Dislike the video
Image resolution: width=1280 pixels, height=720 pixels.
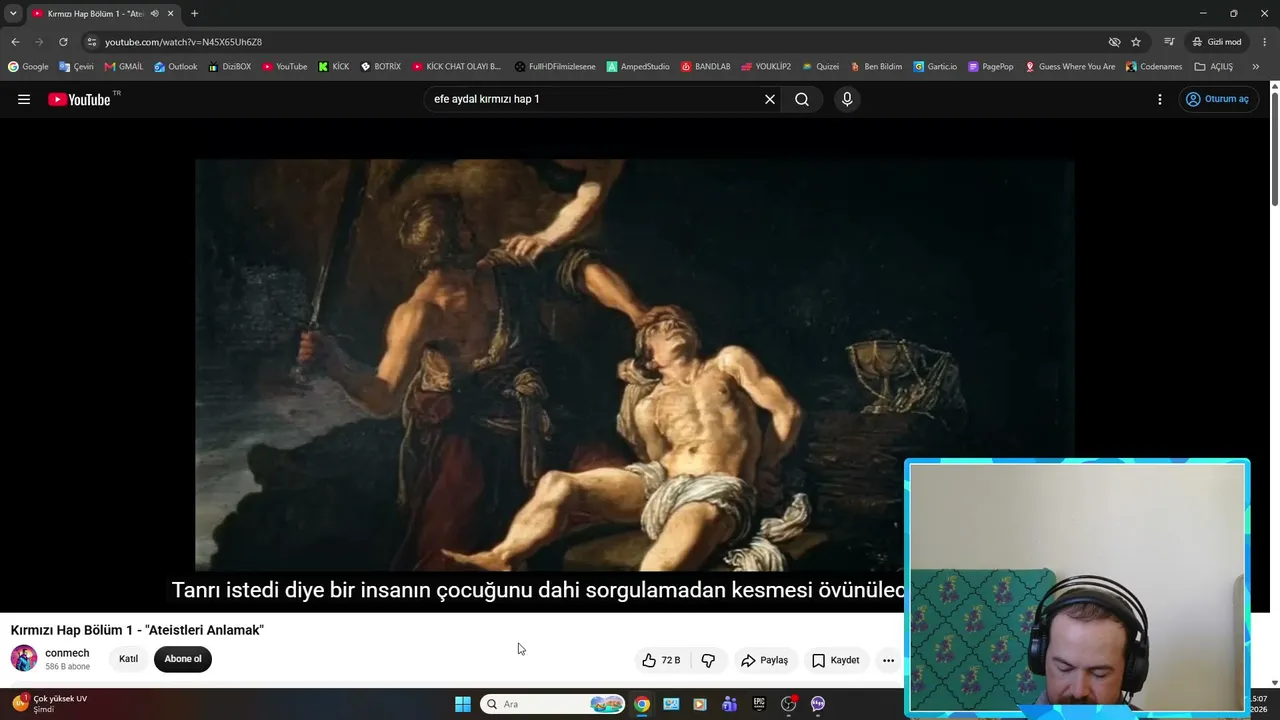click(x=708, y=660)
